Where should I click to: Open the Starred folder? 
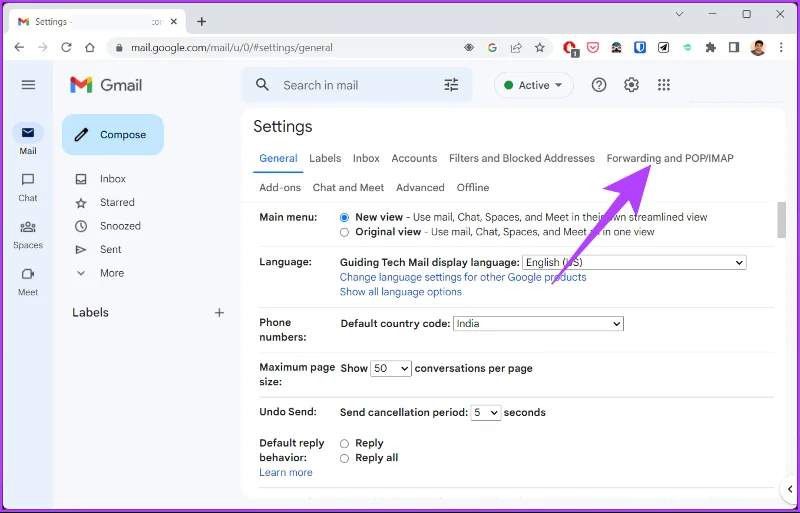pos(117,202)
